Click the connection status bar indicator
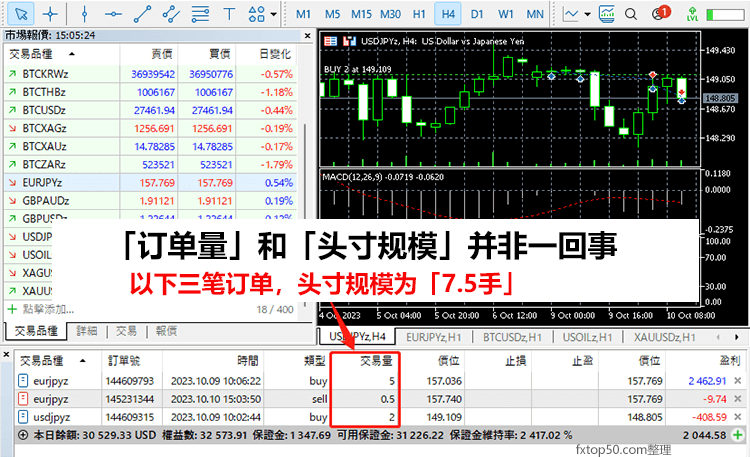 tap(726, 15)
